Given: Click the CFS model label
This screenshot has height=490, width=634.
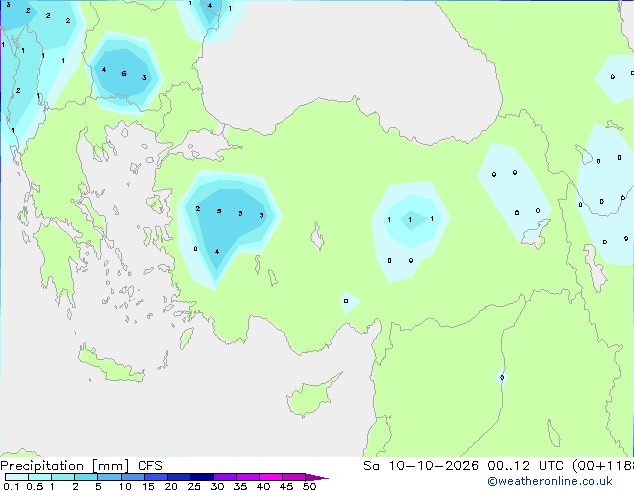Looking at the screenshot, I should click(x=150, y=466).
